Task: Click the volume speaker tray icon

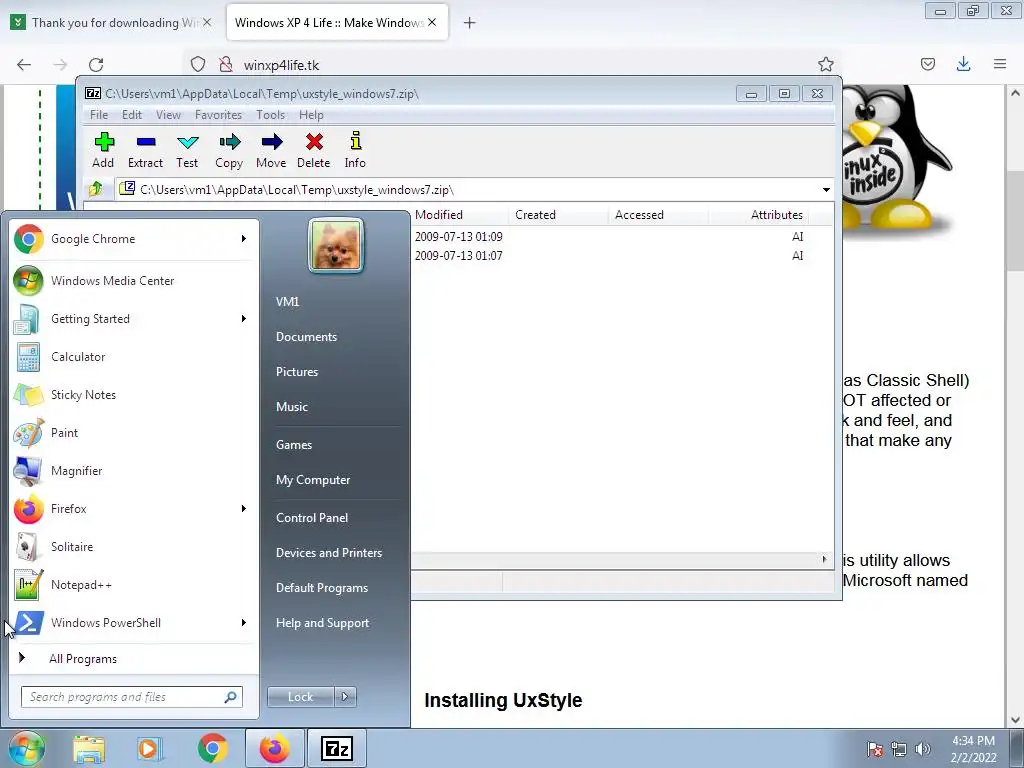Action: click(922, 749)
